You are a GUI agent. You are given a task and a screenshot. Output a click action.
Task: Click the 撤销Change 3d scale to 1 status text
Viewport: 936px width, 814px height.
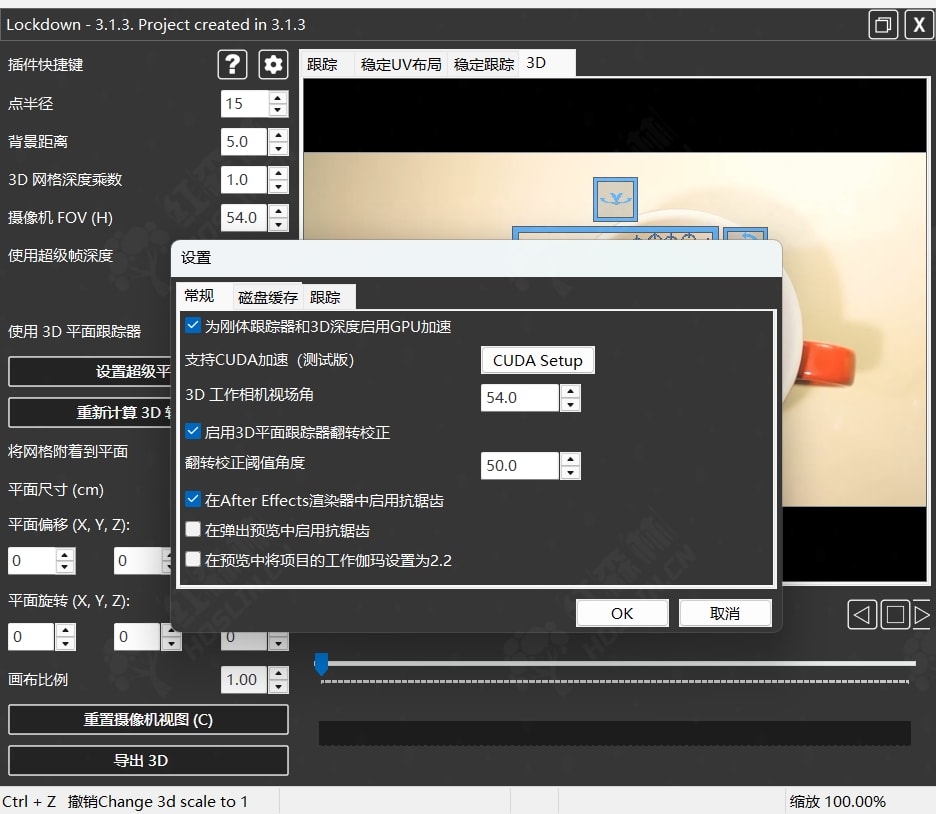pyautogui.click(x=158, y=801)
